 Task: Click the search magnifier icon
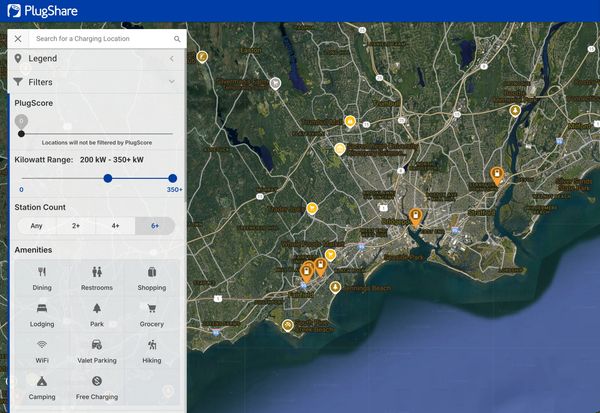click(x=177, y=39)
